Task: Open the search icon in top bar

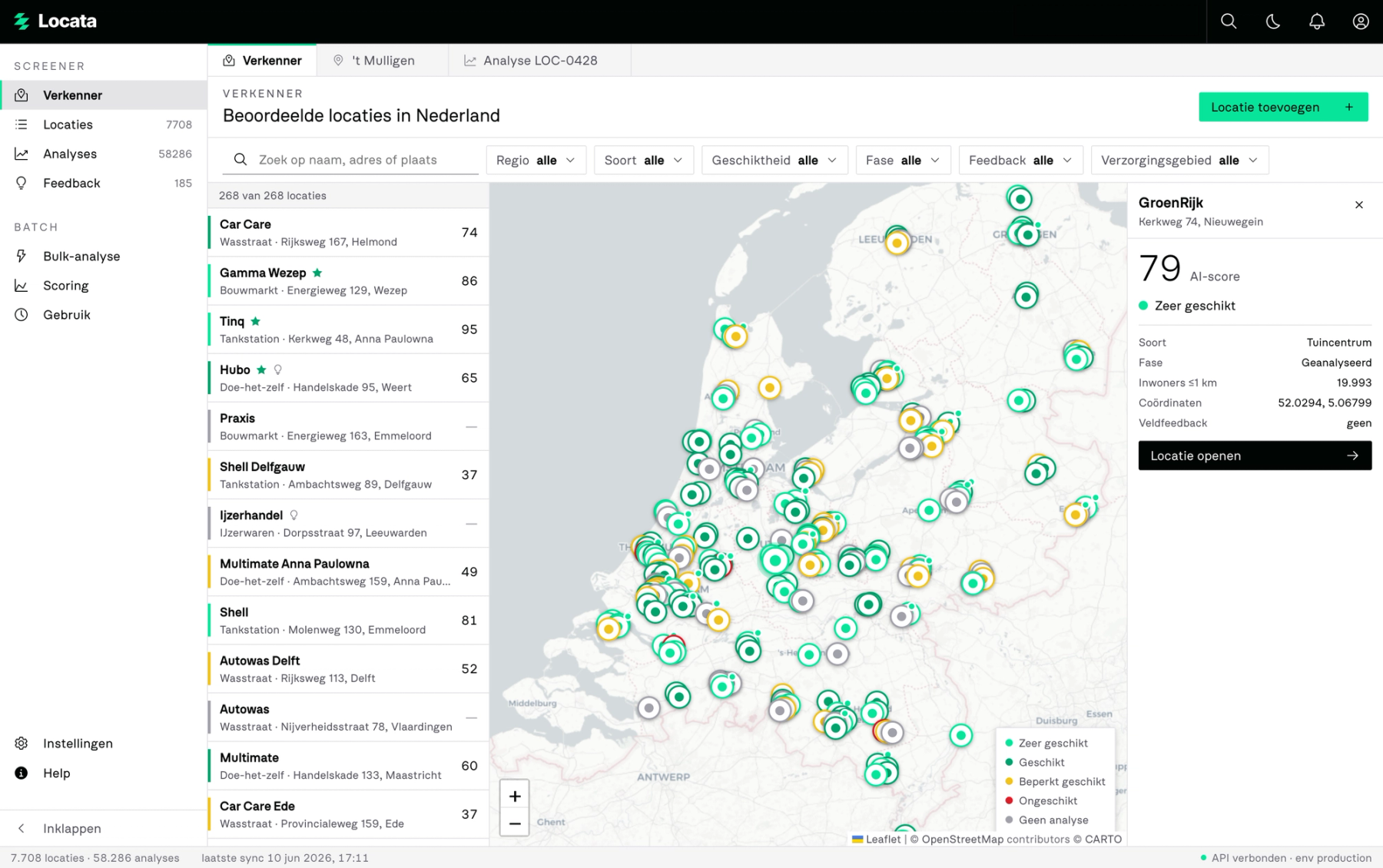Action: [1229, 22]
